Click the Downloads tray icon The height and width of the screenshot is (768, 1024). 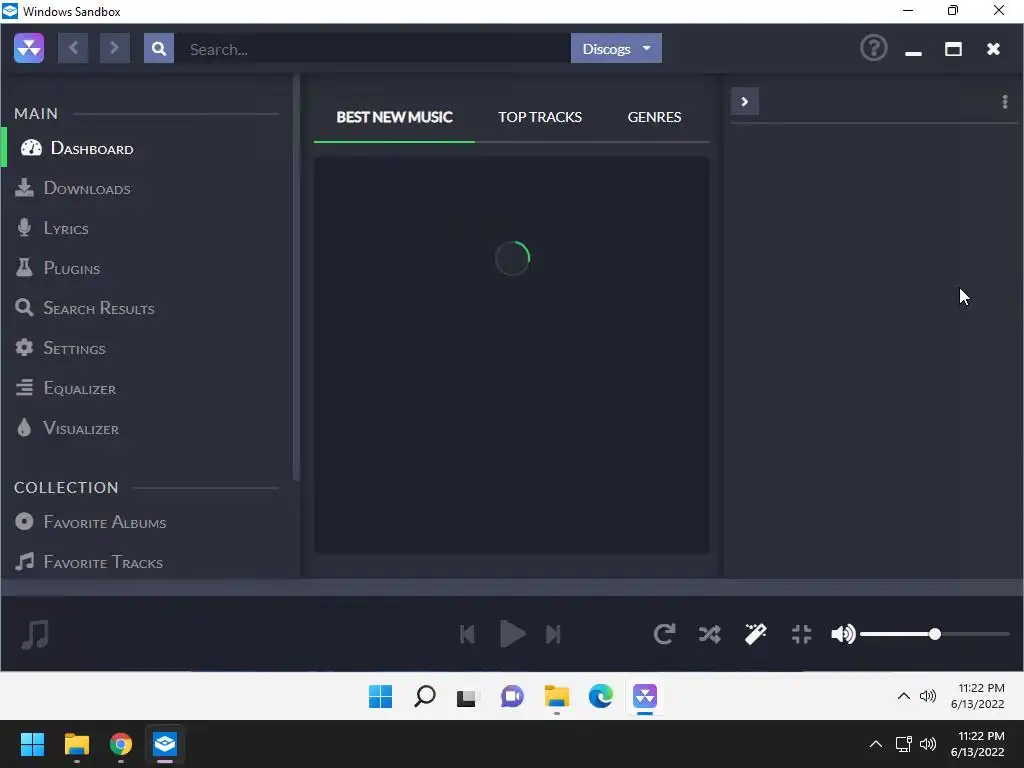click(24, 187)
